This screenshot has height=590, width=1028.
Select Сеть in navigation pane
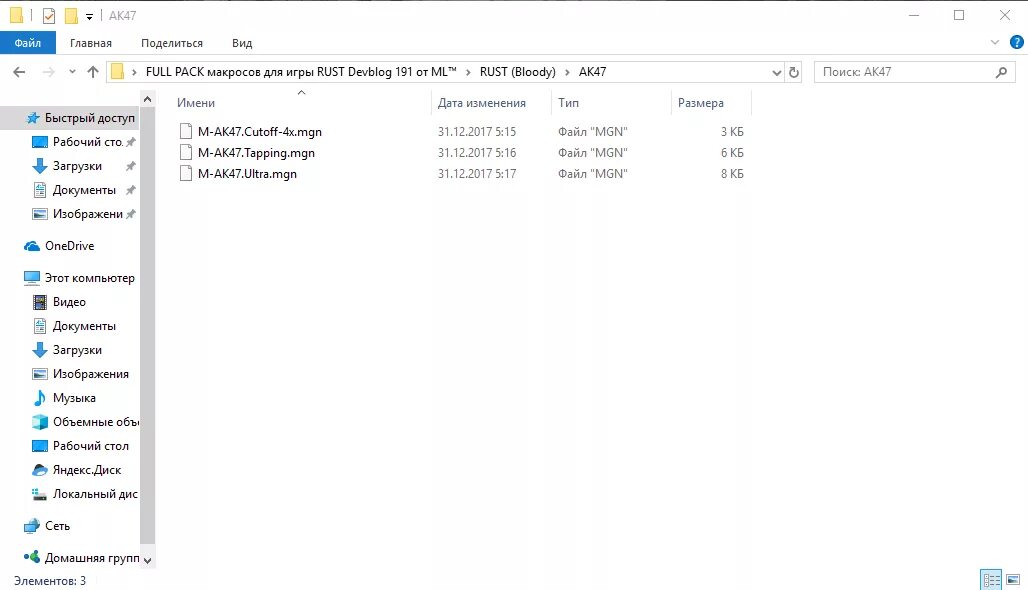point(57,526)
